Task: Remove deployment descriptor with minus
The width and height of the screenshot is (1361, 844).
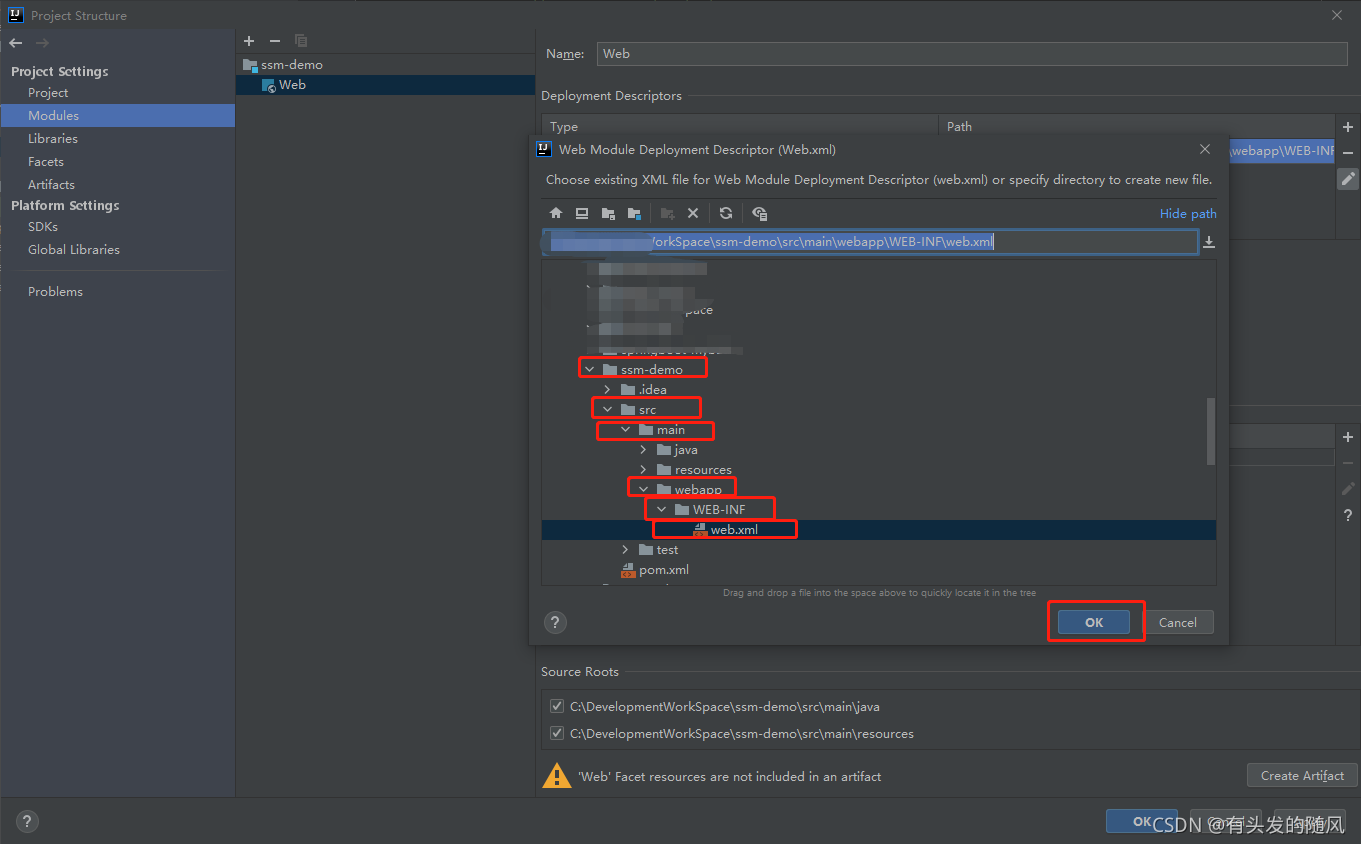Action: tap(1348, 153)
